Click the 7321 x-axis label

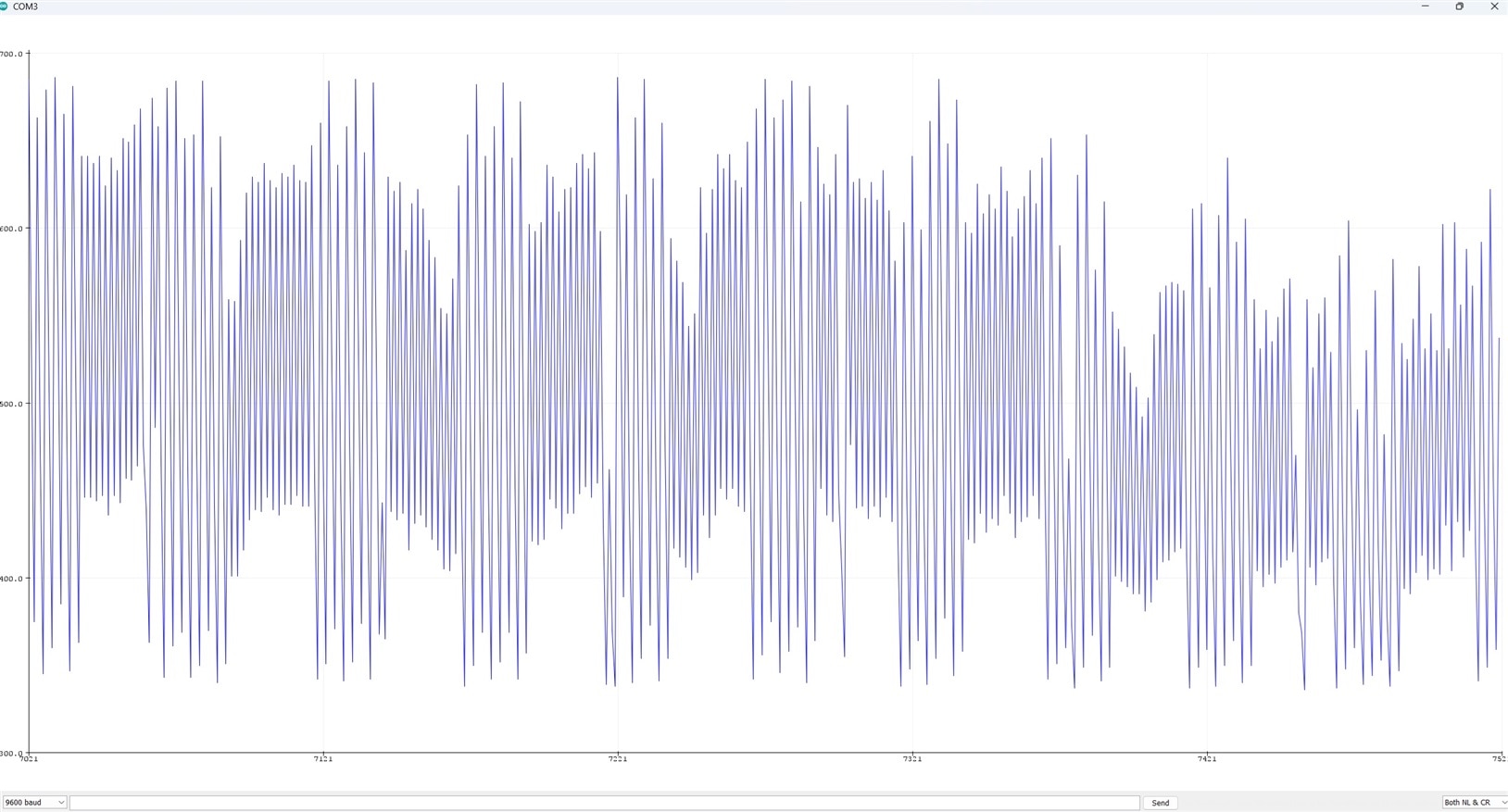[x=912, y=759]
